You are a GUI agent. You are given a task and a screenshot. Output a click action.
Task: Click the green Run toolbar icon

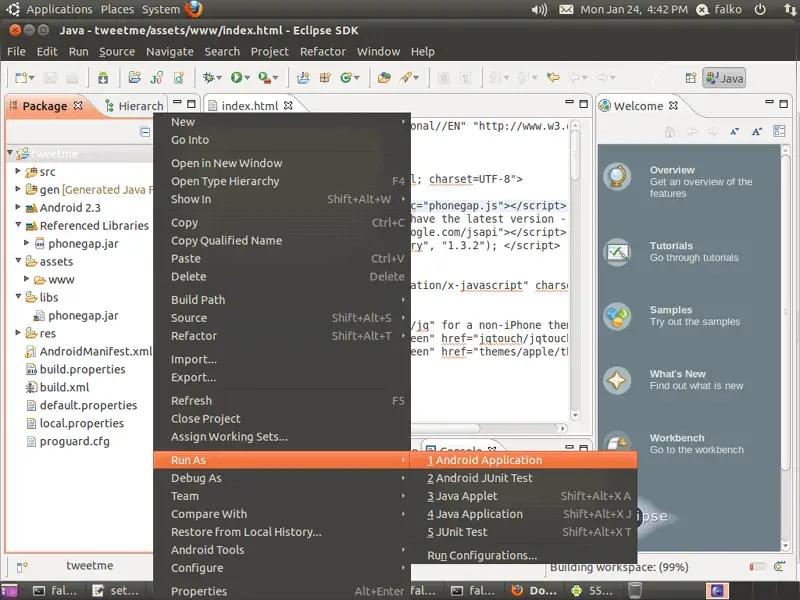pyautogui.click(x=236, y=78)
